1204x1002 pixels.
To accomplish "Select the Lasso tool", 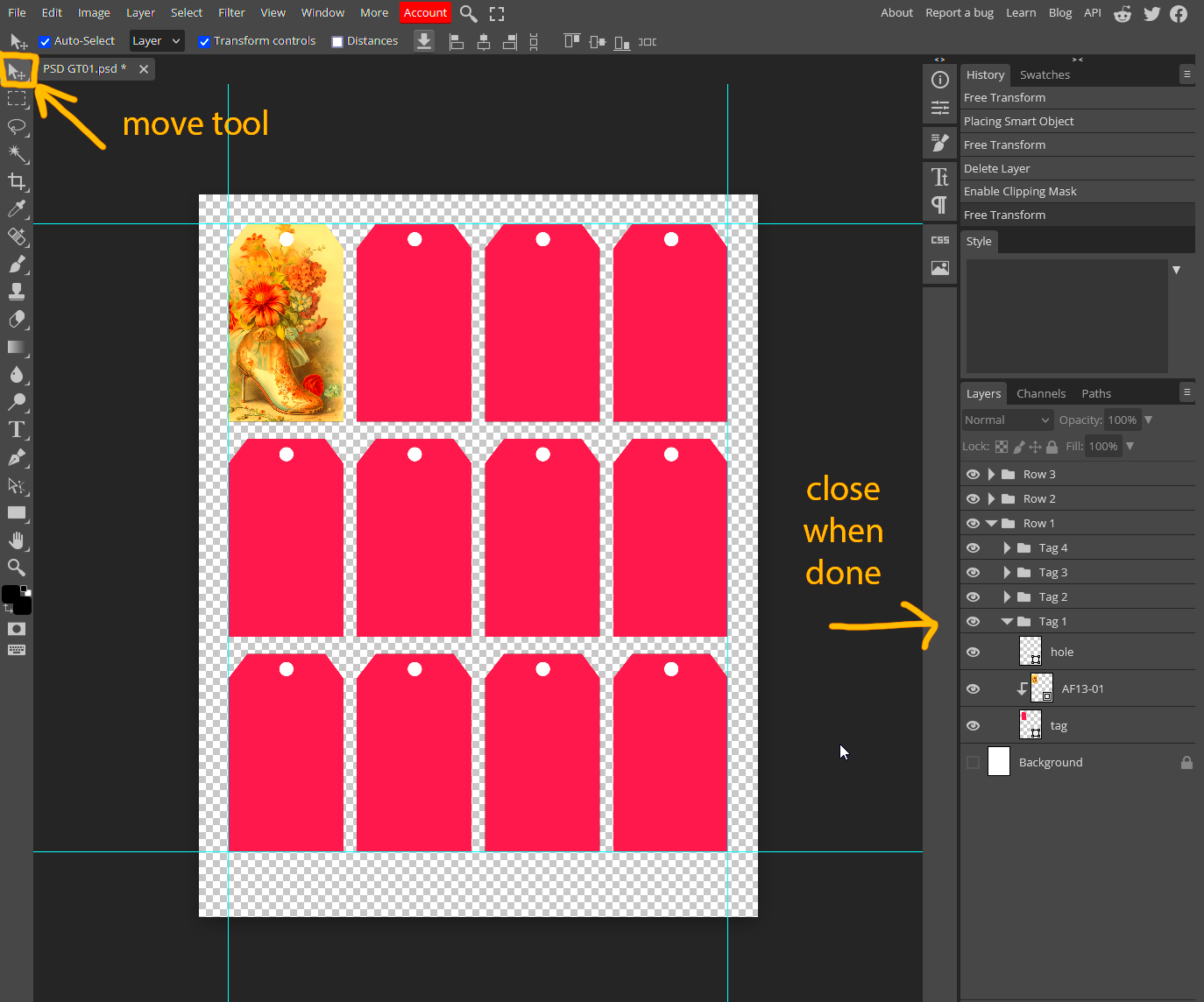I will 17,126.
